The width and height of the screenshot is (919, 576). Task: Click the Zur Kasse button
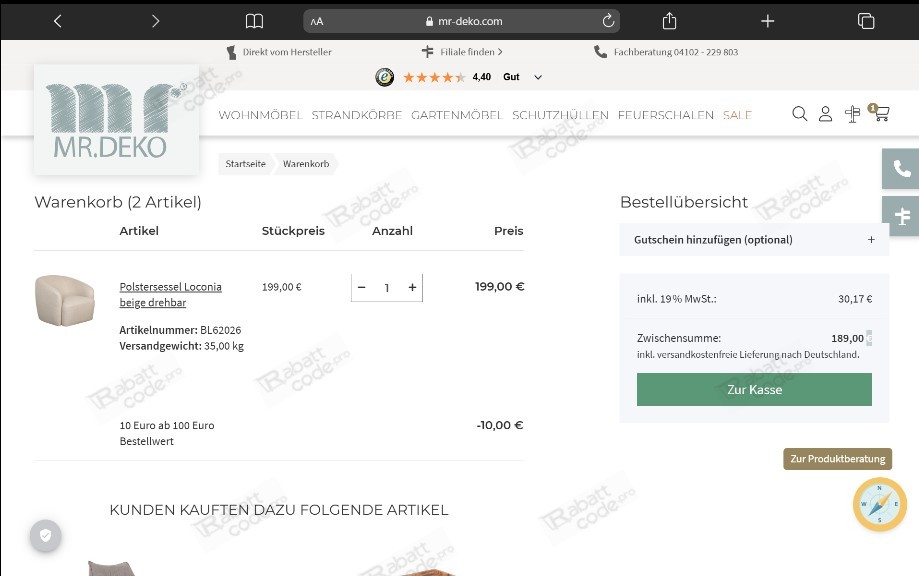(x=754, y=389)
